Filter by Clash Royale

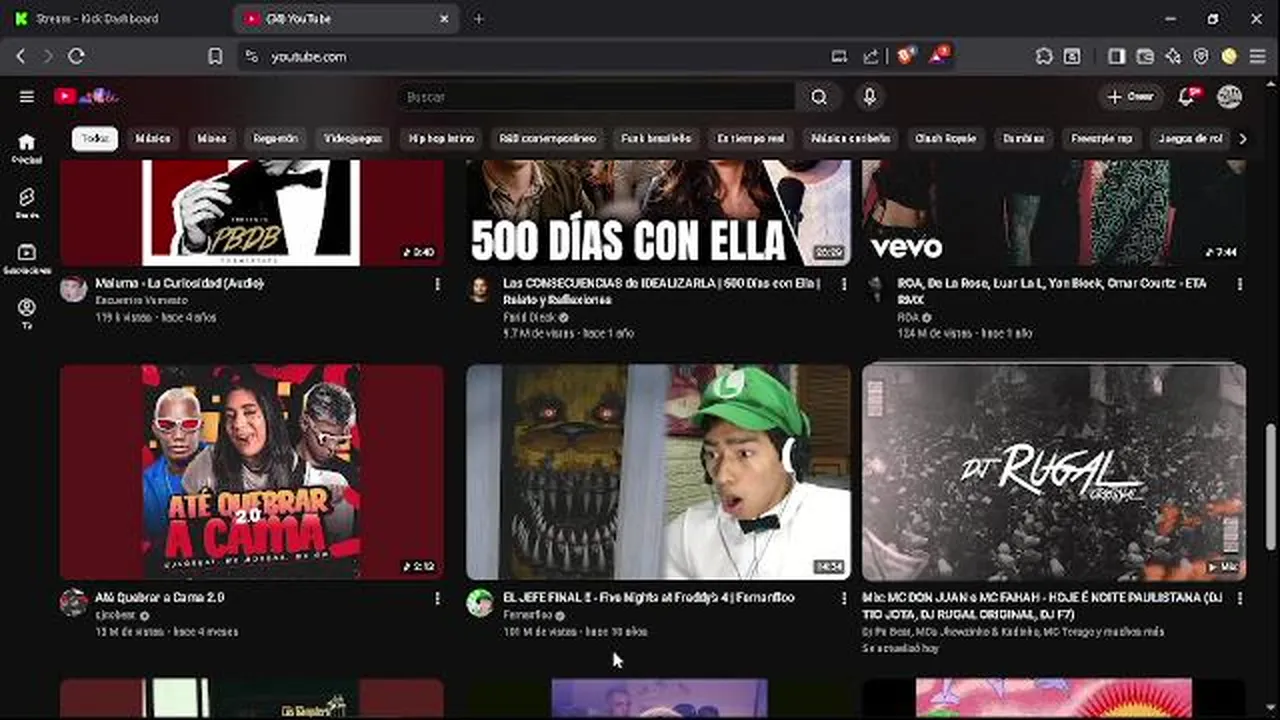945,139
